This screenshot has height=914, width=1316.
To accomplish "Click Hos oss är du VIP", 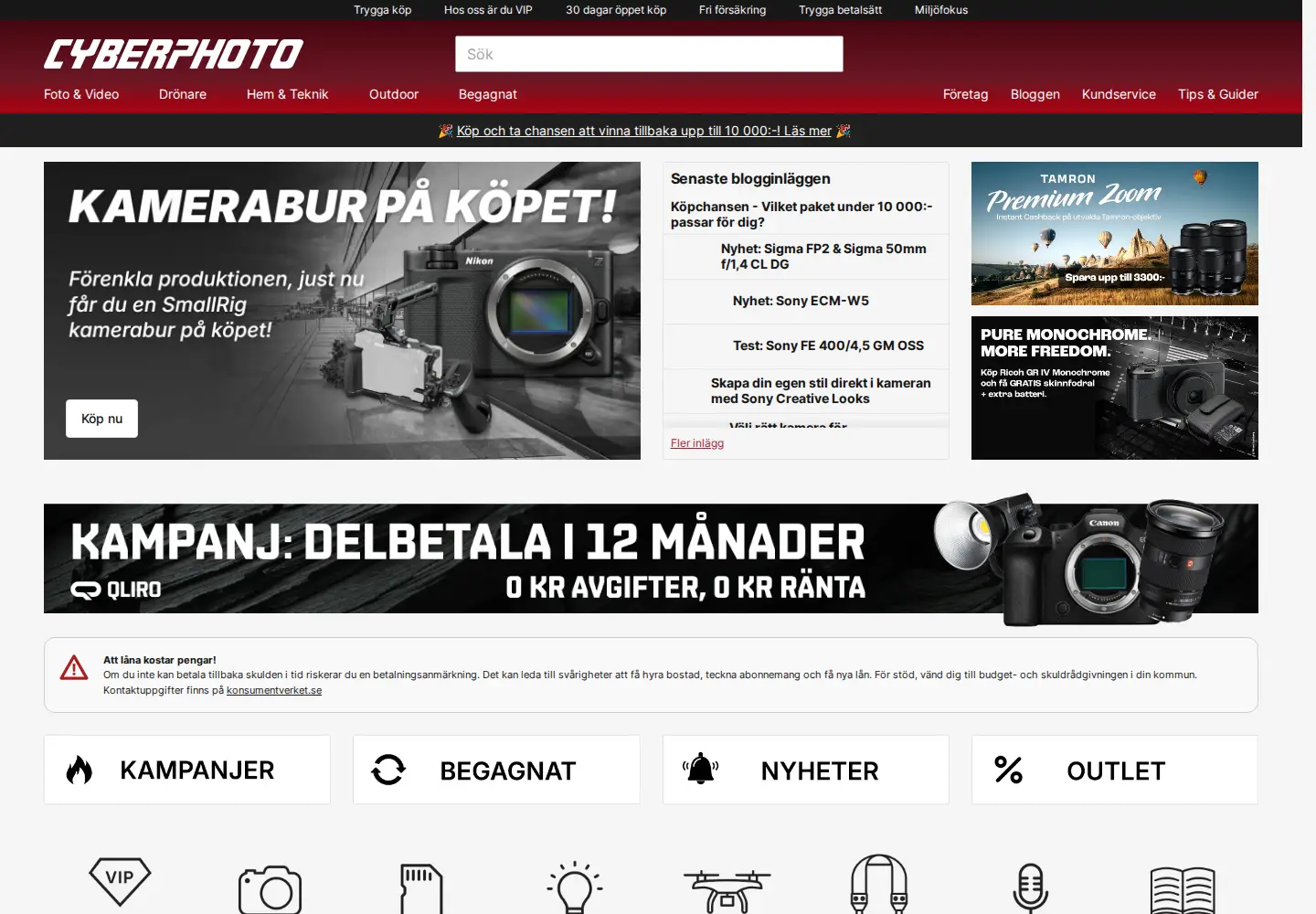I will pyautogui.click(x=488, y=10).
